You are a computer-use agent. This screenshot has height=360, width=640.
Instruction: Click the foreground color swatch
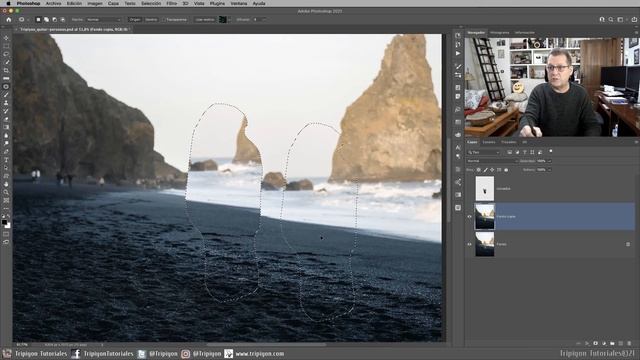4,222
